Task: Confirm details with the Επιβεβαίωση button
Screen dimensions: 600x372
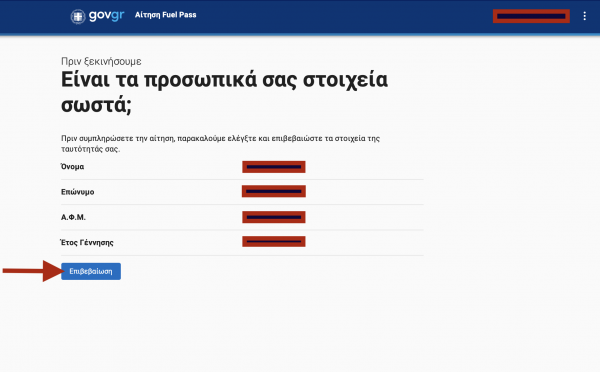Action: (x=91, y=271)
